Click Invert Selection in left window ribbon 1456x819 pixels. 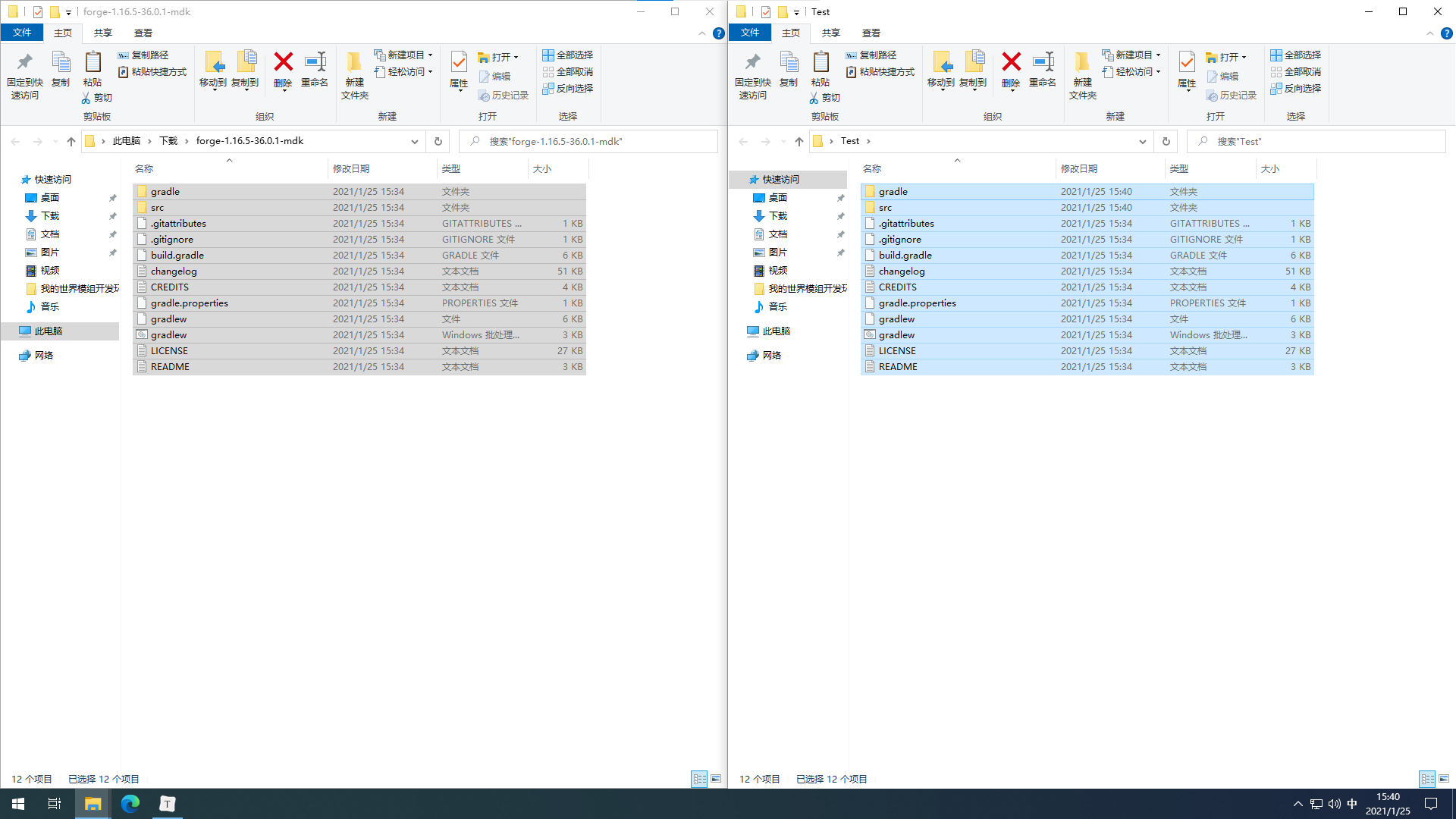coord(567,89)
